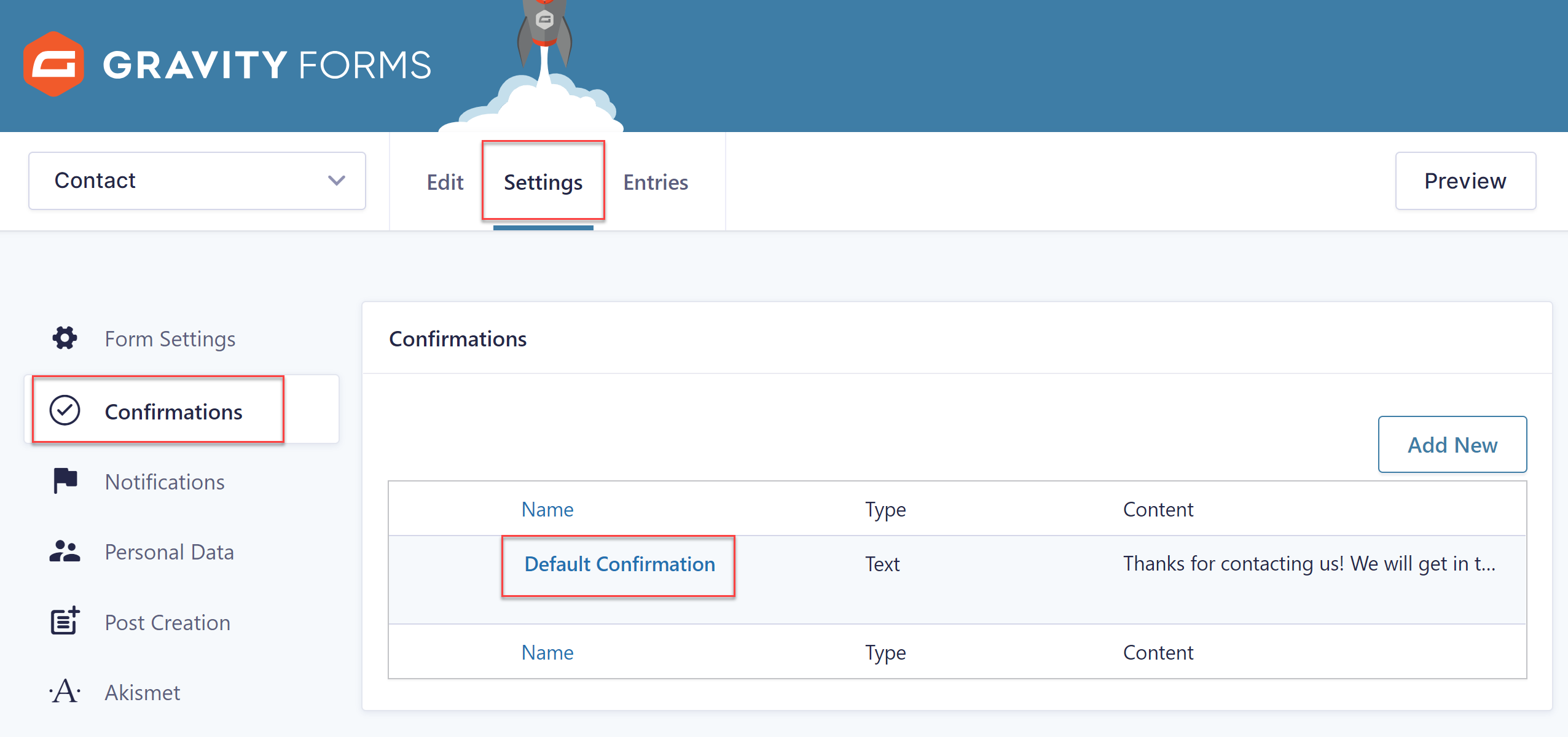Click the Content label in table footer
This screenshot has height=737, width=1568.
tap(1158, 653)
